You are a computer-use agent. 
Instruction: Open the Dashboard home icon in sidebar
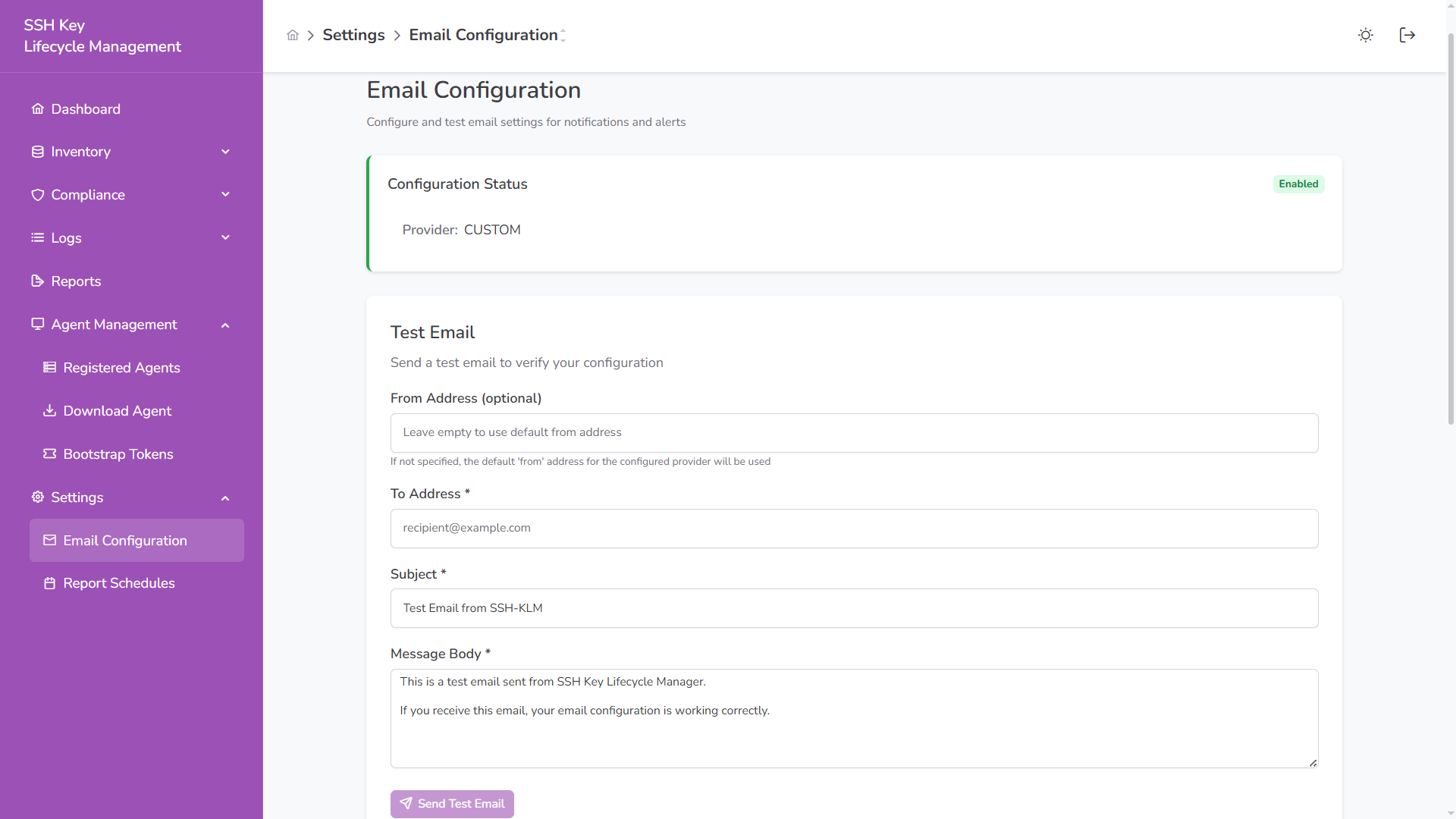click(37, 109)
